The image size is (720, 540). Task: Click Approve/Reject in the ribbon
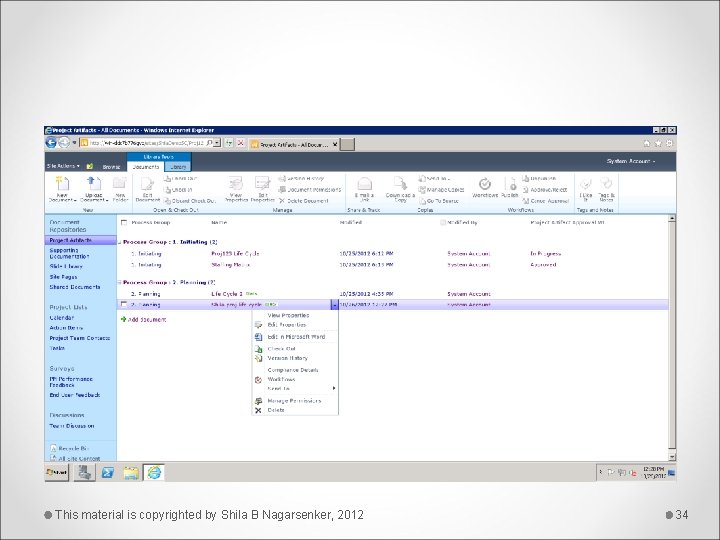pos(545,189)
